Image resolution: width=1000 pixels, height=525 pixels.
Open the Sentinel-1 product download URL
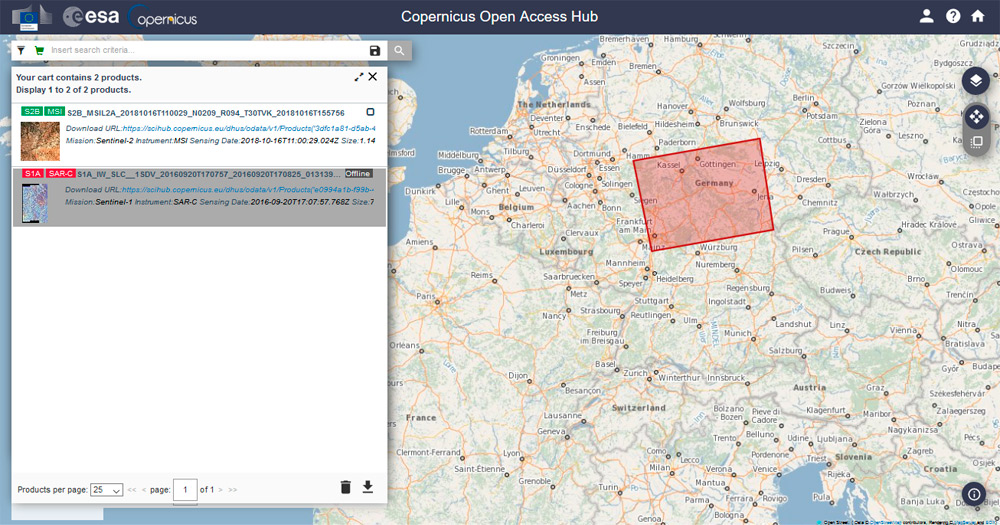pyautogui.click(x=247, y=189)
